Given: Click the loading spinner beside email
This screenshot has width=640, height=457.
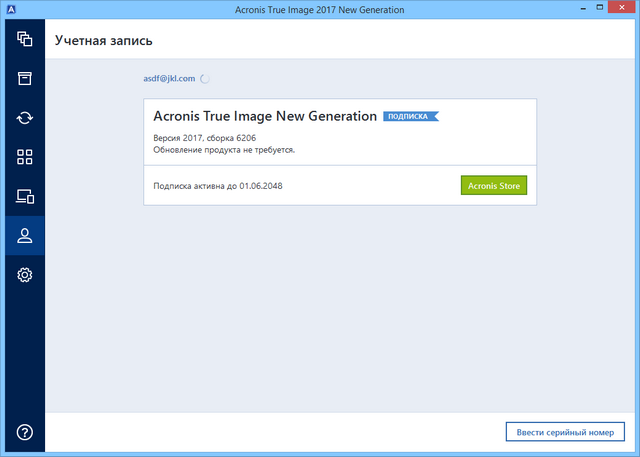Looking at the screenshot, I should (205, 77).
